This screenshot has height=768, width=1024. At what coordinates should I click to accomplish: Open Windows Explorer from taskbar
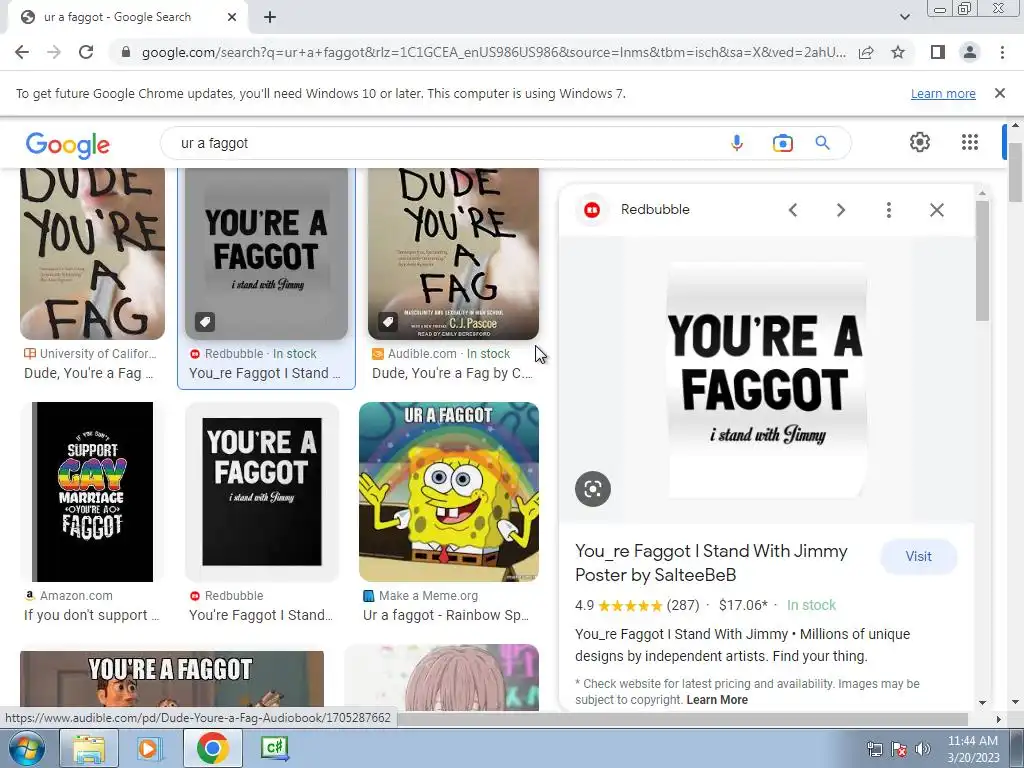pyautogui.click(x=88, y=748)
